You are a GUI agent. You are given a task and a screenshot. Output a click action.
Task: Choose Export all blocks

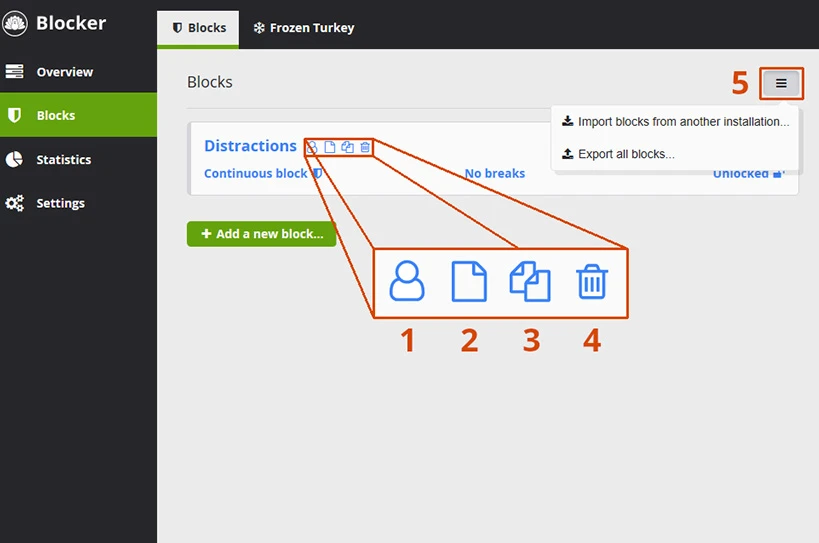click(618, 154)
